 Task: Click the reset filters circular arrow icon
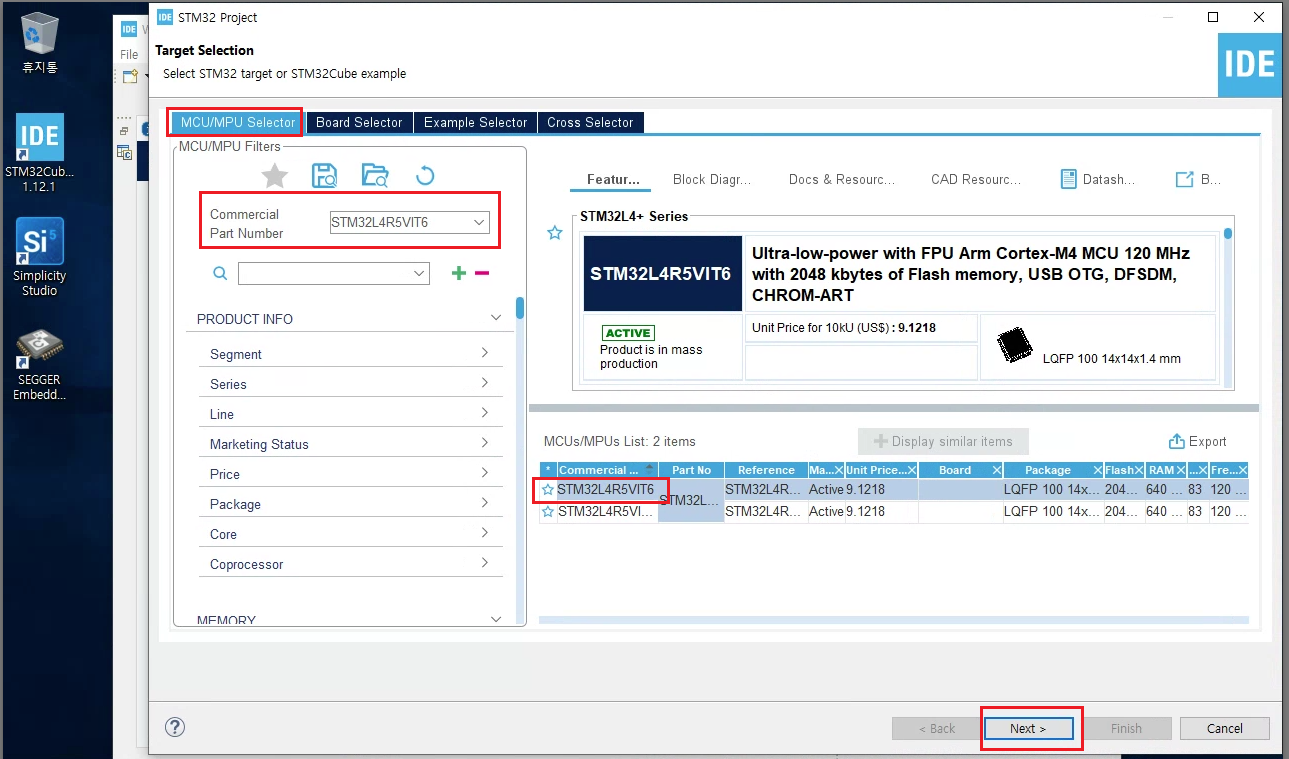[425, 176]
